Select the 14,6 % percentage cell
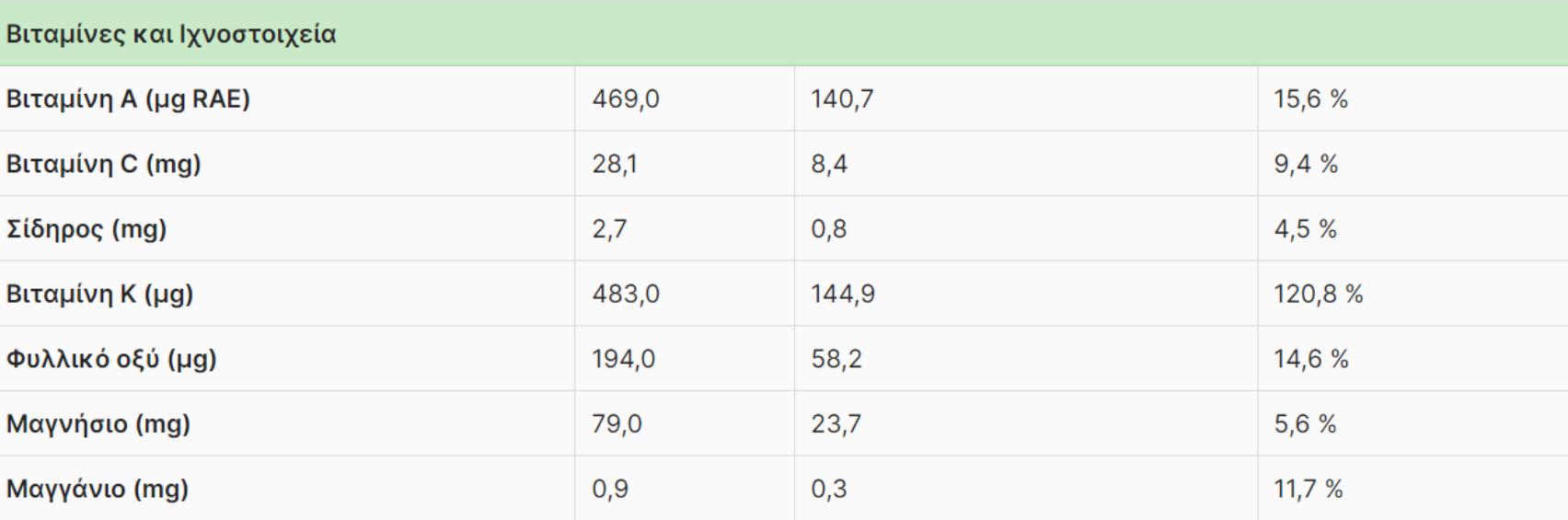 tap(1310, 359)
